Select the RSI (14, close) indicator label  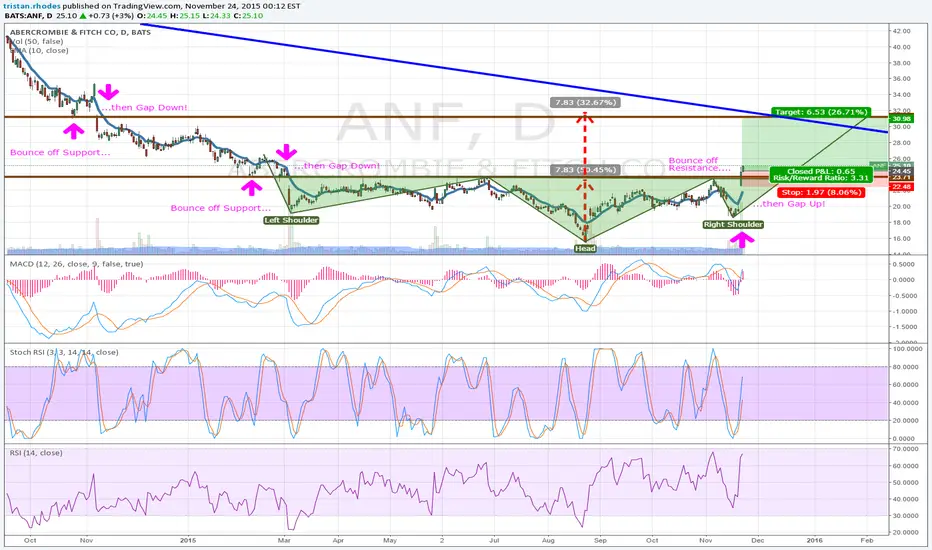pos(36,452)
